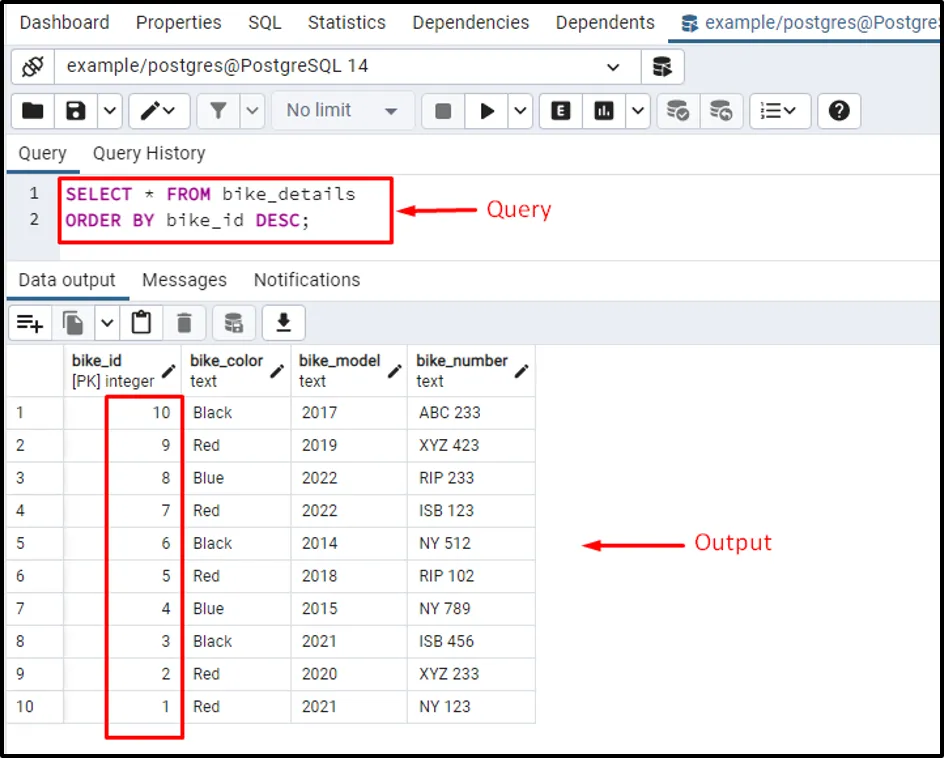Expand the Execute options dropdown arrow
Image resolution: width=944 pixels, height=758 pixels.
point(520,111)
